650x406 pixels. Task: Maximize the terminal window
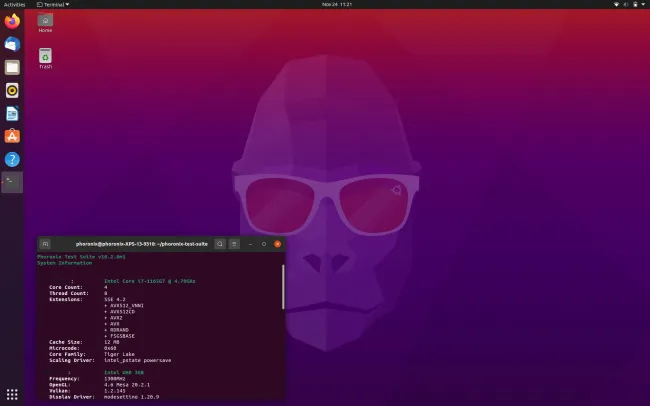(x=264, y=244)
